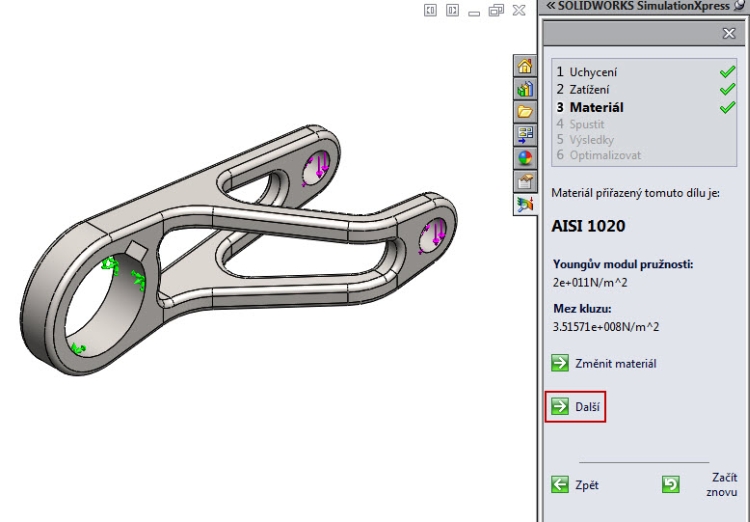Click the green back arrow beside Zpět
The width and height of the screenshot is (750, 522).
[x=560, y=484]
